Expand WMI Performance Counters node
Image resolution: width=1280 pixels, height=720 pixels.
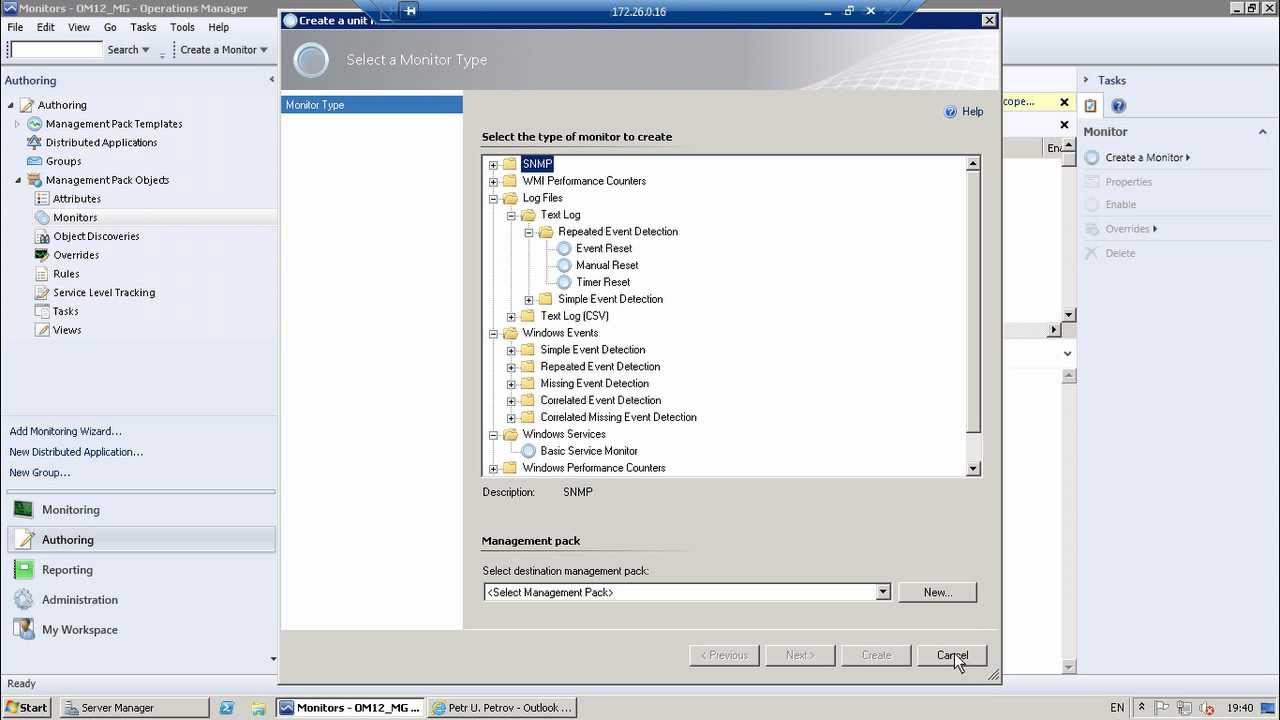(x=493, y=181)
